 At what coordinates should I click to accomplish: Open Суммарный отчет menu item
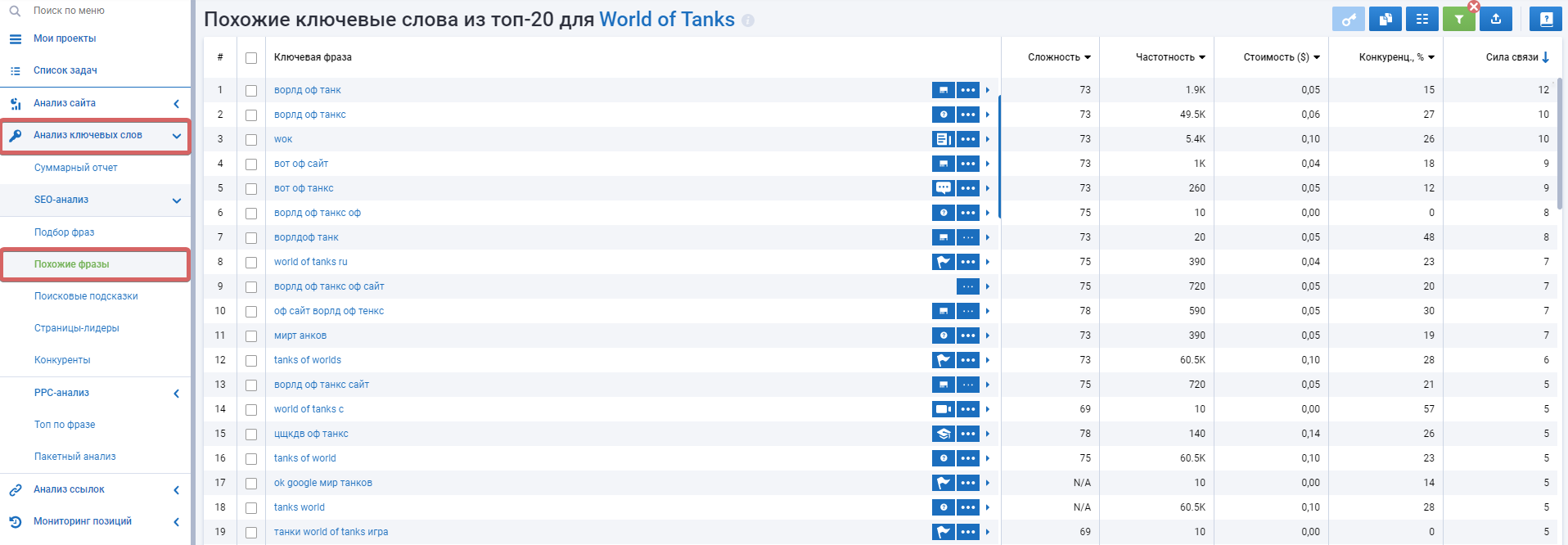click(x=76, y=168)
